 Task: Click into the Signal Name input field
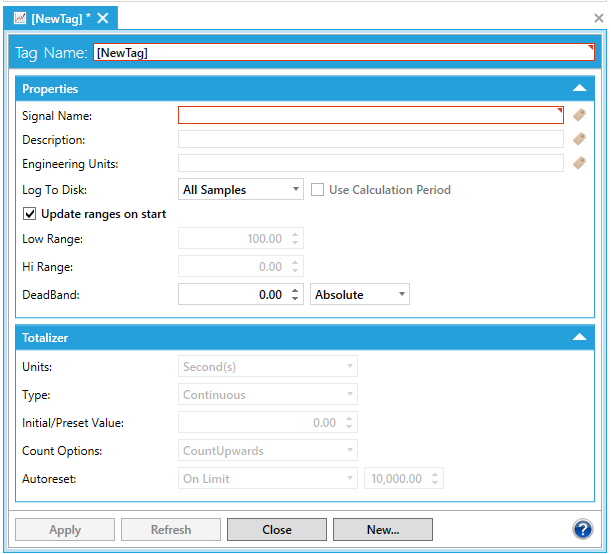(x=370, y=115)
